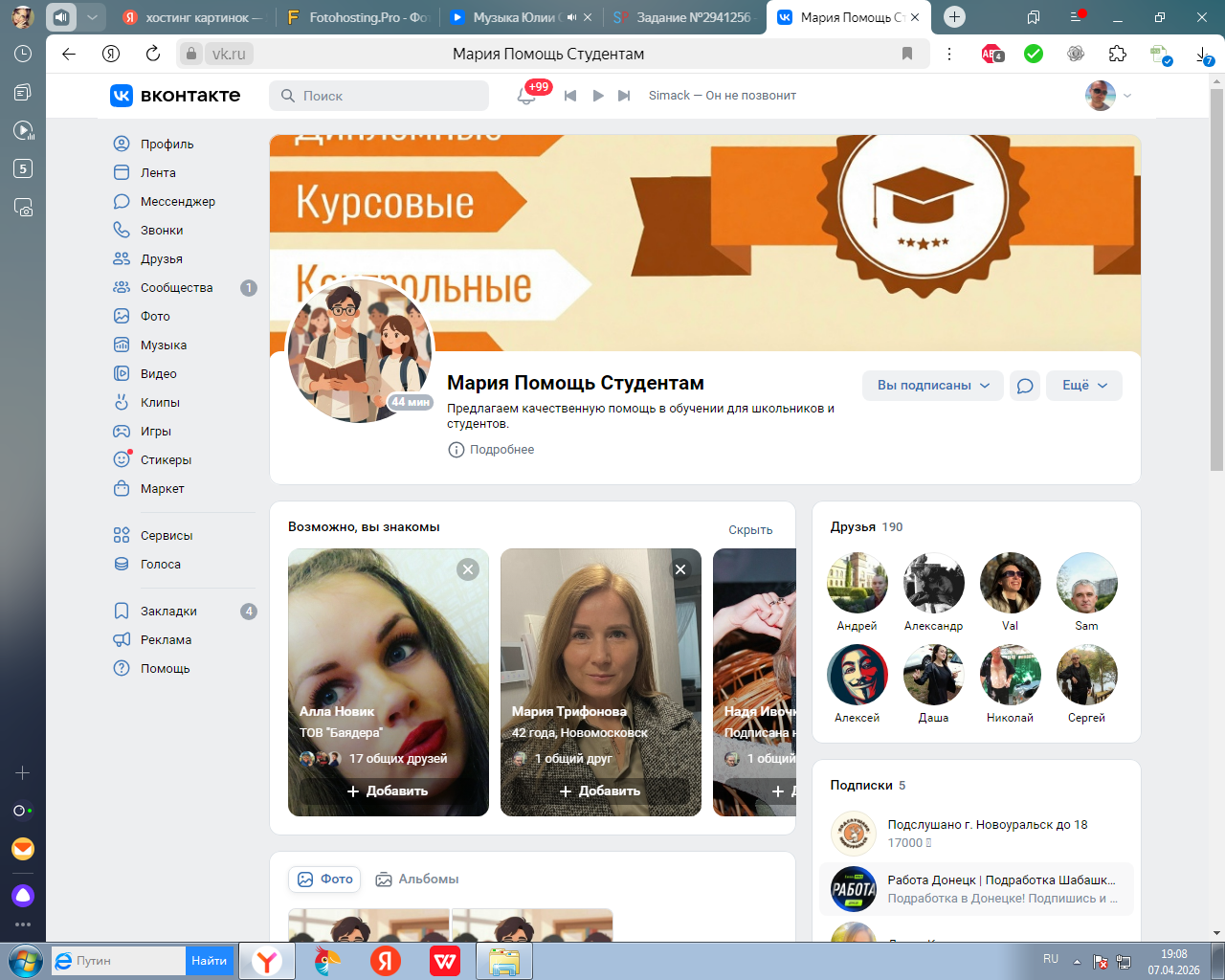Switch to the Альбомы tab

coord(417,880)
